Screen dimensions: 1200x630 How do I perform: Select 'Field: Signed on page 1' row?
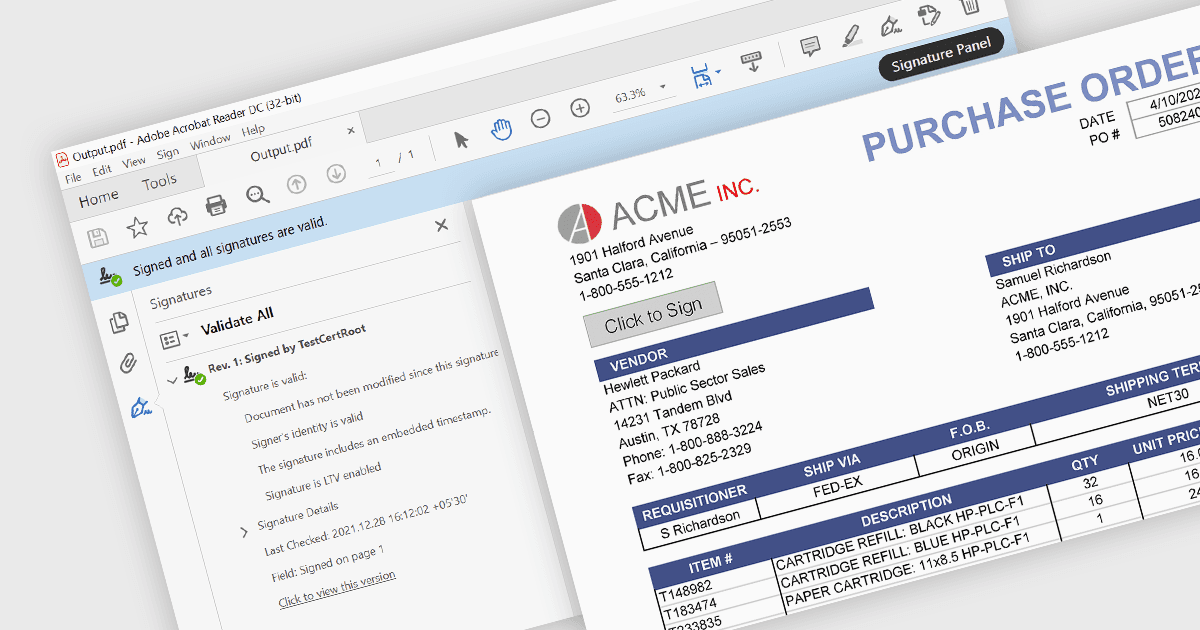coord(328,564)
